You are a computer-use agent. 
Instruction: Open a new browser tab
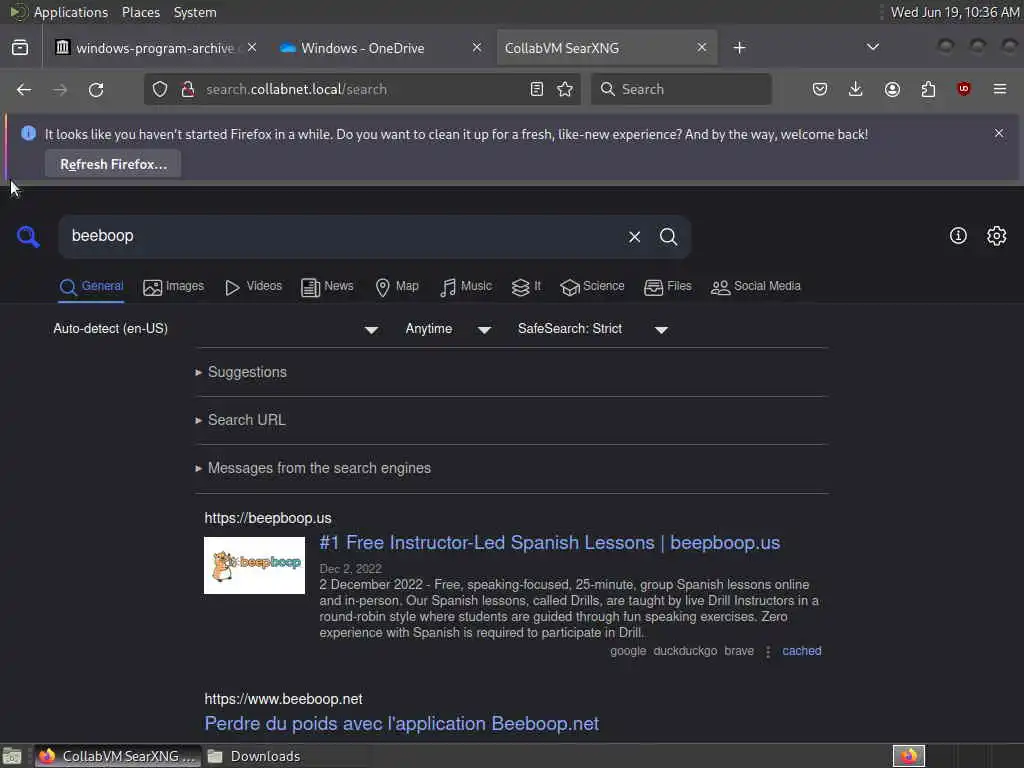(x=739, y=48)
